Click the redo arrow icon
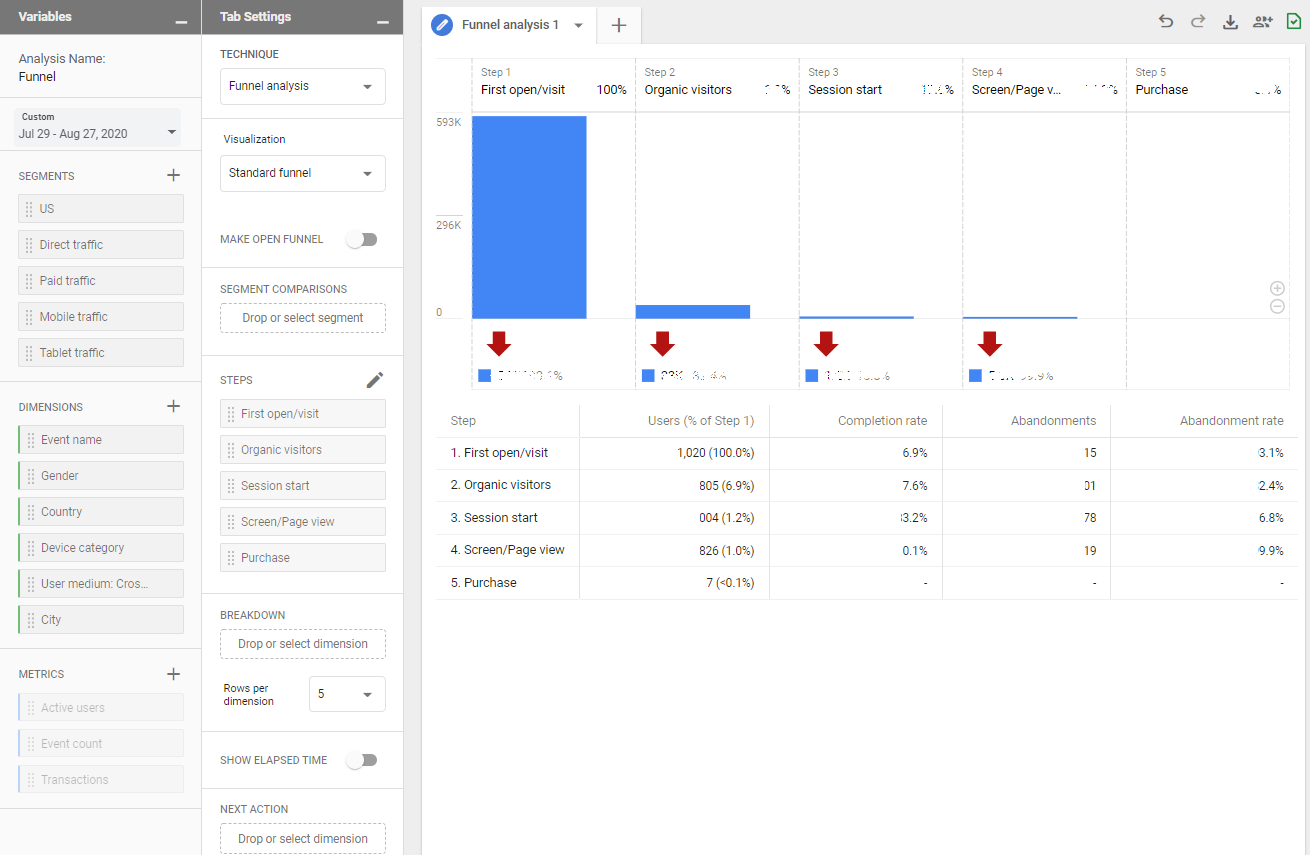 [1198, 22]
